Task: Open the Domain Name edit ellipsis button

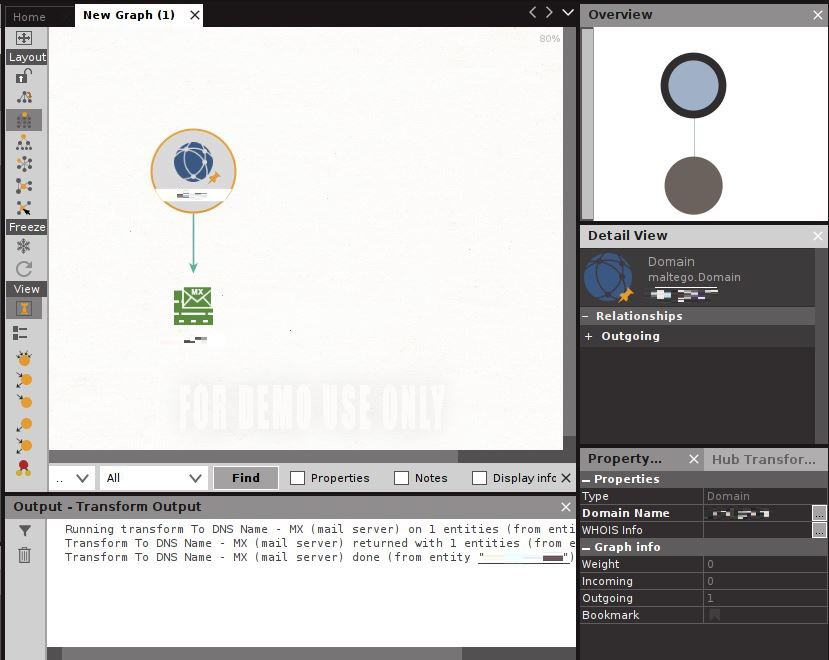Action: pos(818,513)
